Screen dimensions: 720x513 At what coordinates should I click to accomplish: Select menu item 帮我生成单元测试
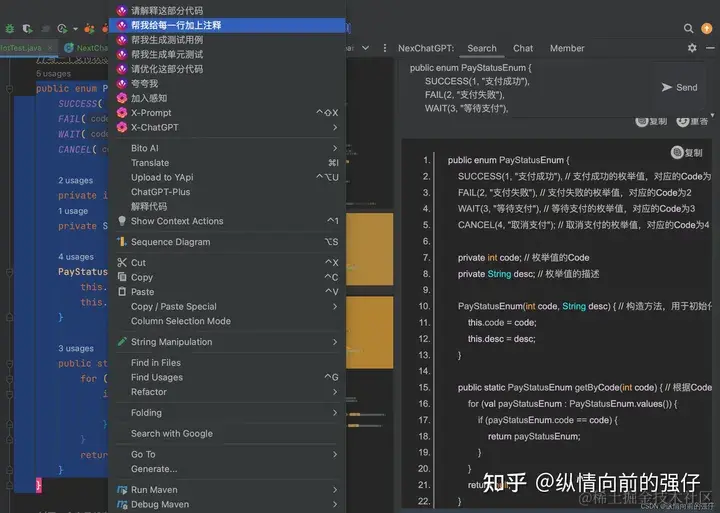[227, 55]
